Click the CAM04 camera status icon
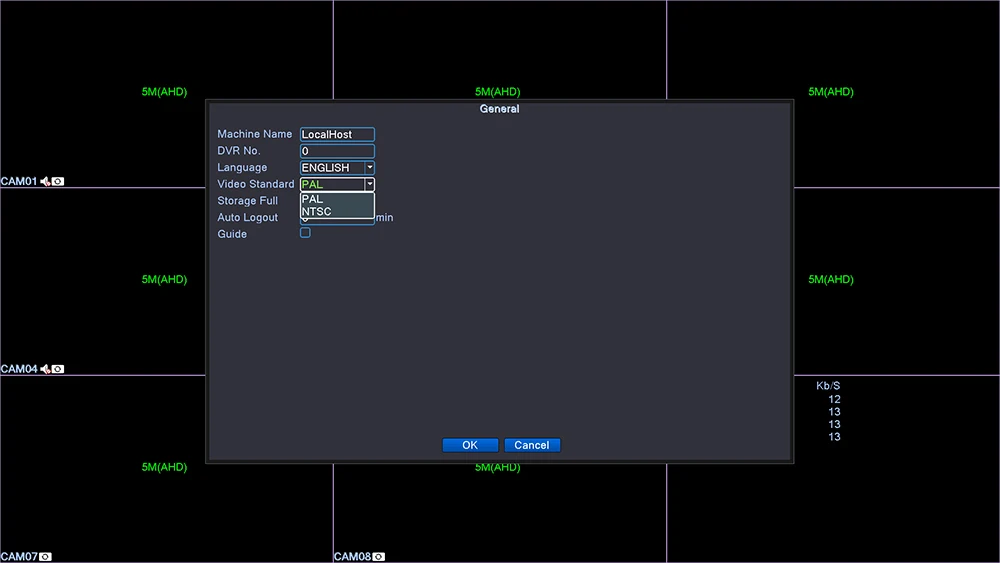1000x563 pixels. (x=58, y=369)
